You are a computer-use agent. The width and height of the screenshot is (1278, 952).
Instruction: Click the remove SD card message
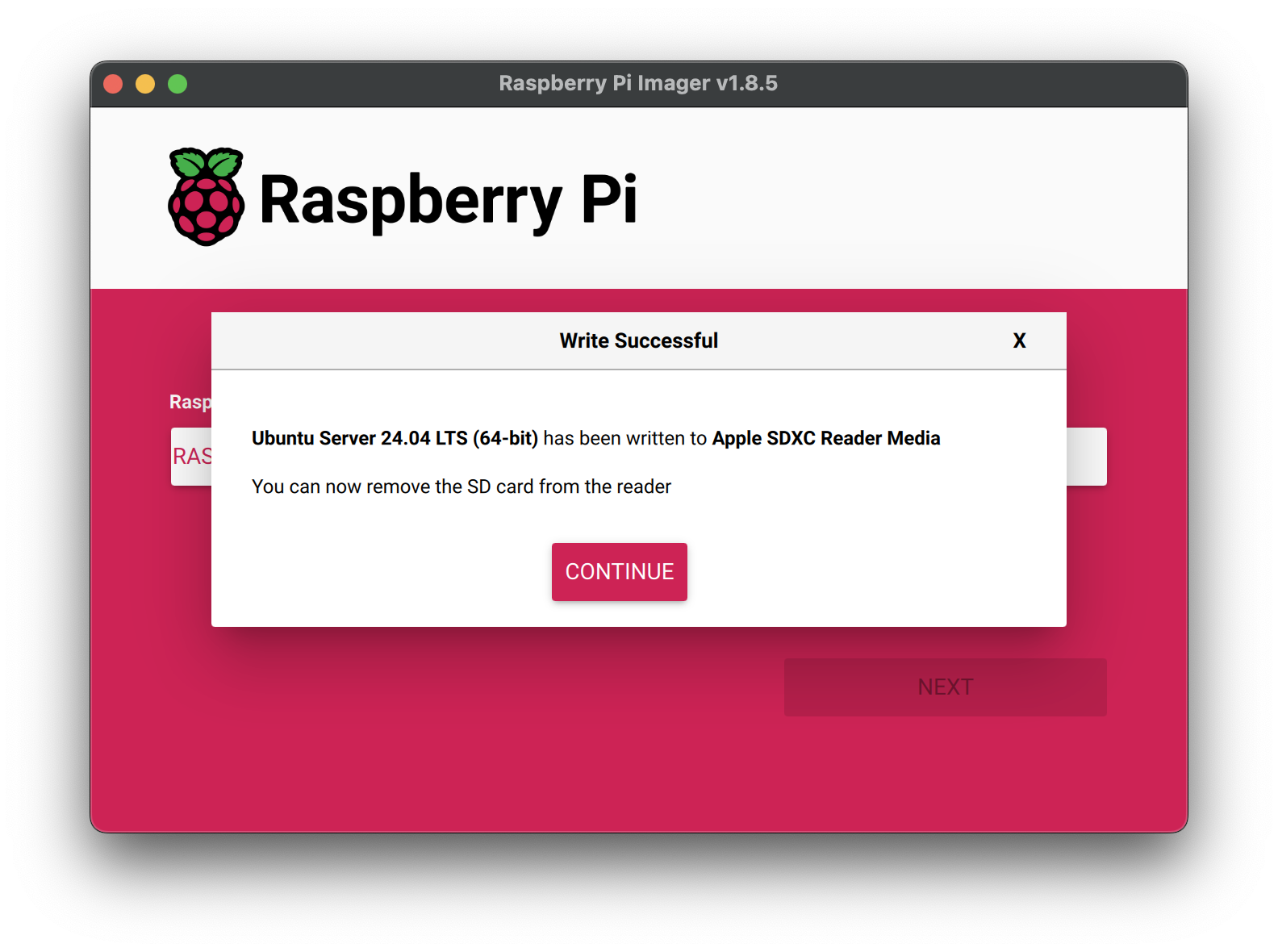tap(461, 486)
